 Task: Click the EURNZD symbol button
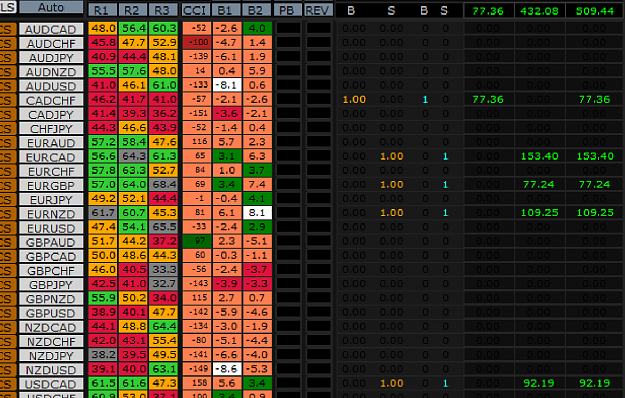51,214
